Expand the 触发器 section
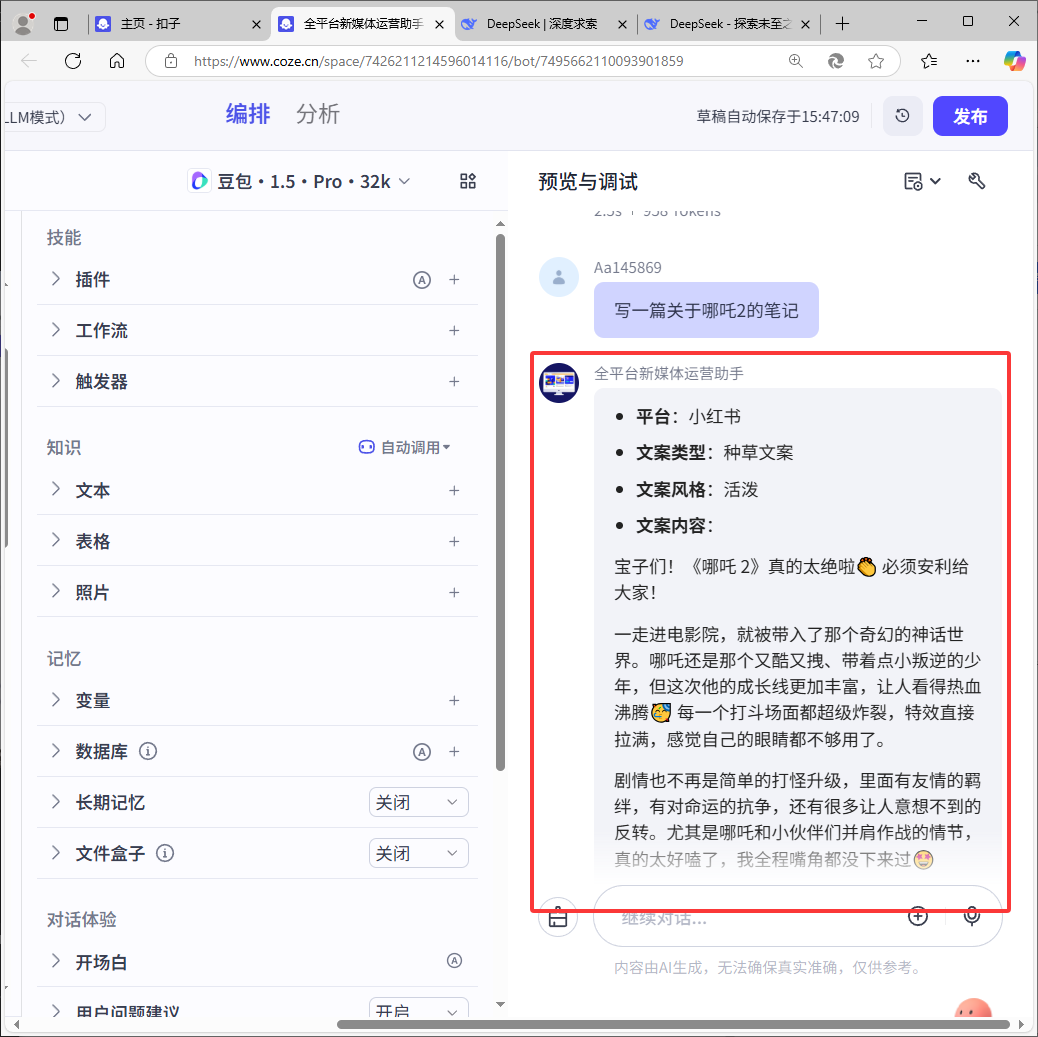This screenshot has width=1038, height=1037. 56,381
